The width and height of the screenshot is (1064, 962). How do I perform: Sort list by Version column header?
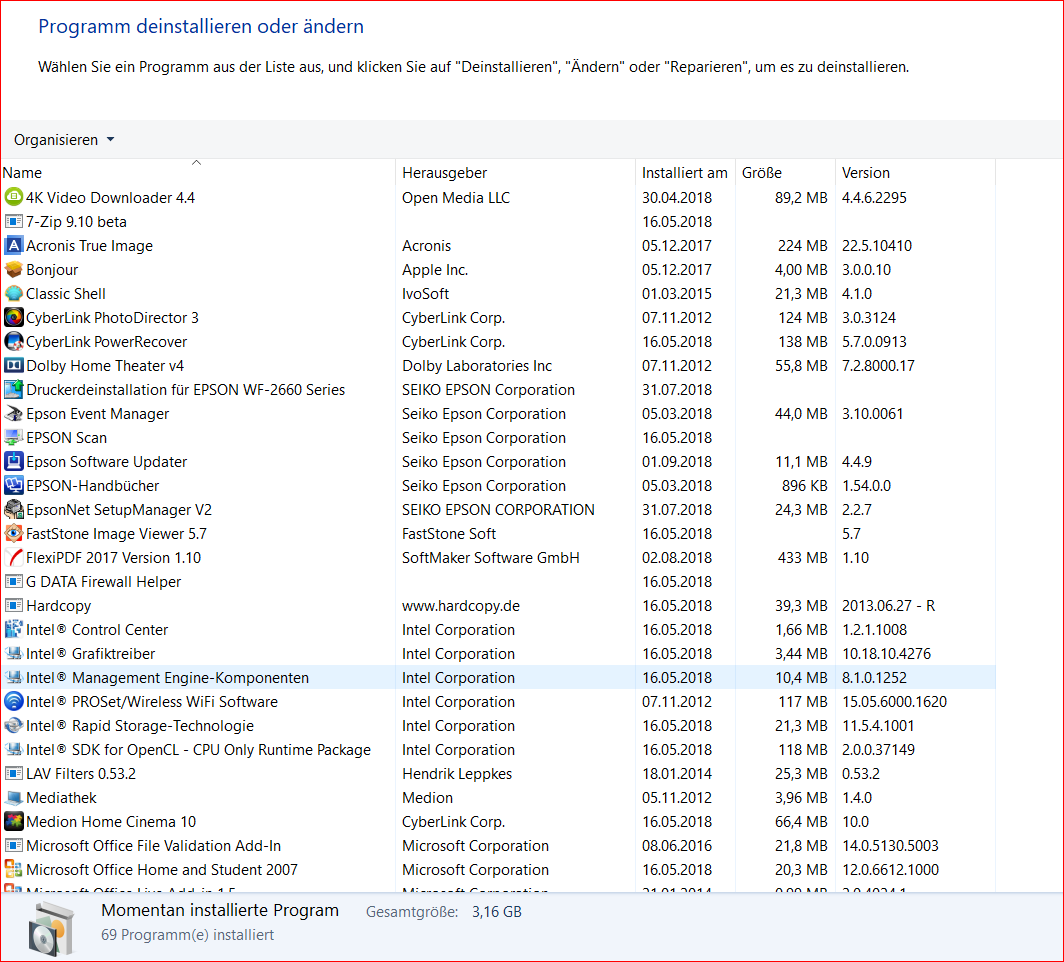coord(915,172)
